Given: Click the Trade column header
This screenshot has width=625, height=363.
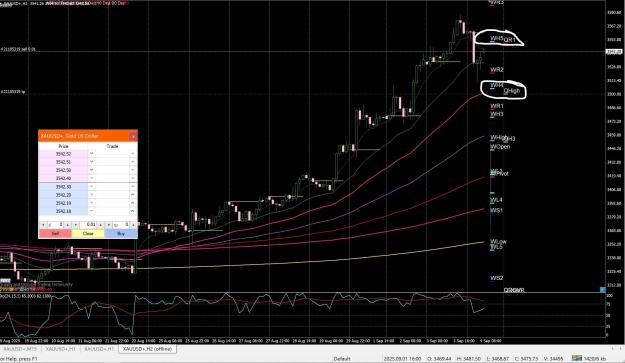Looking at the screenshot, I should pos(112,146).
